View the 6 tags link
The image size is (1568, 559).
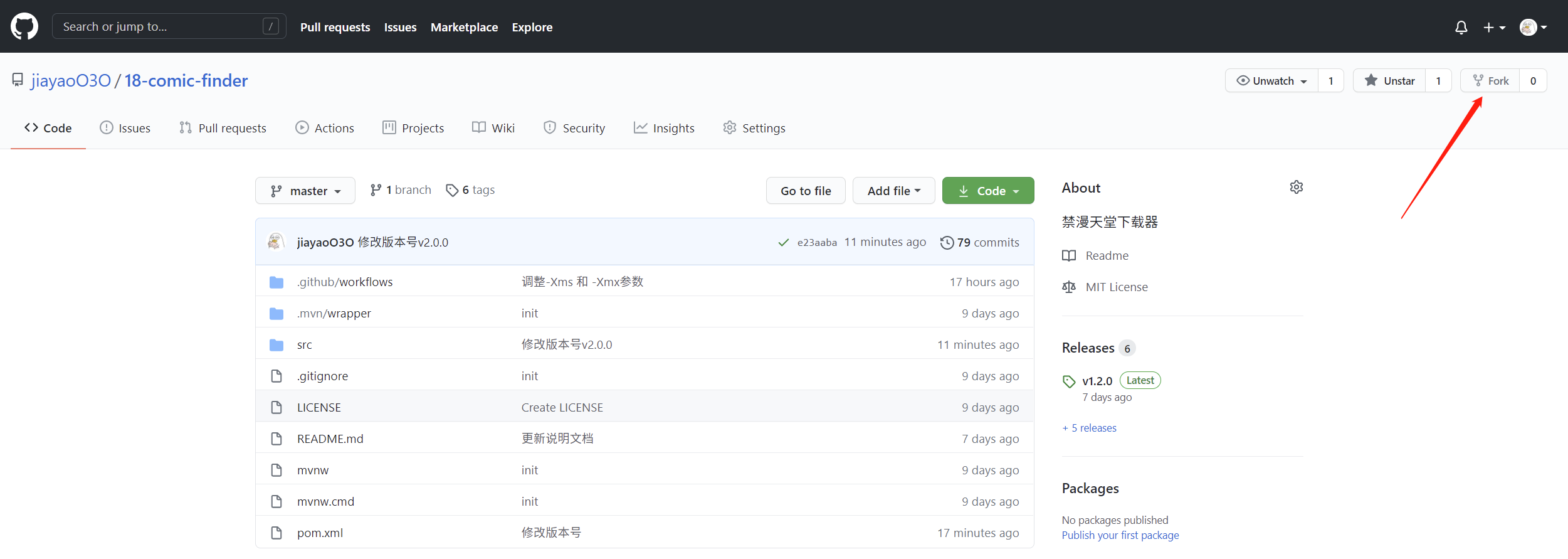470,190
